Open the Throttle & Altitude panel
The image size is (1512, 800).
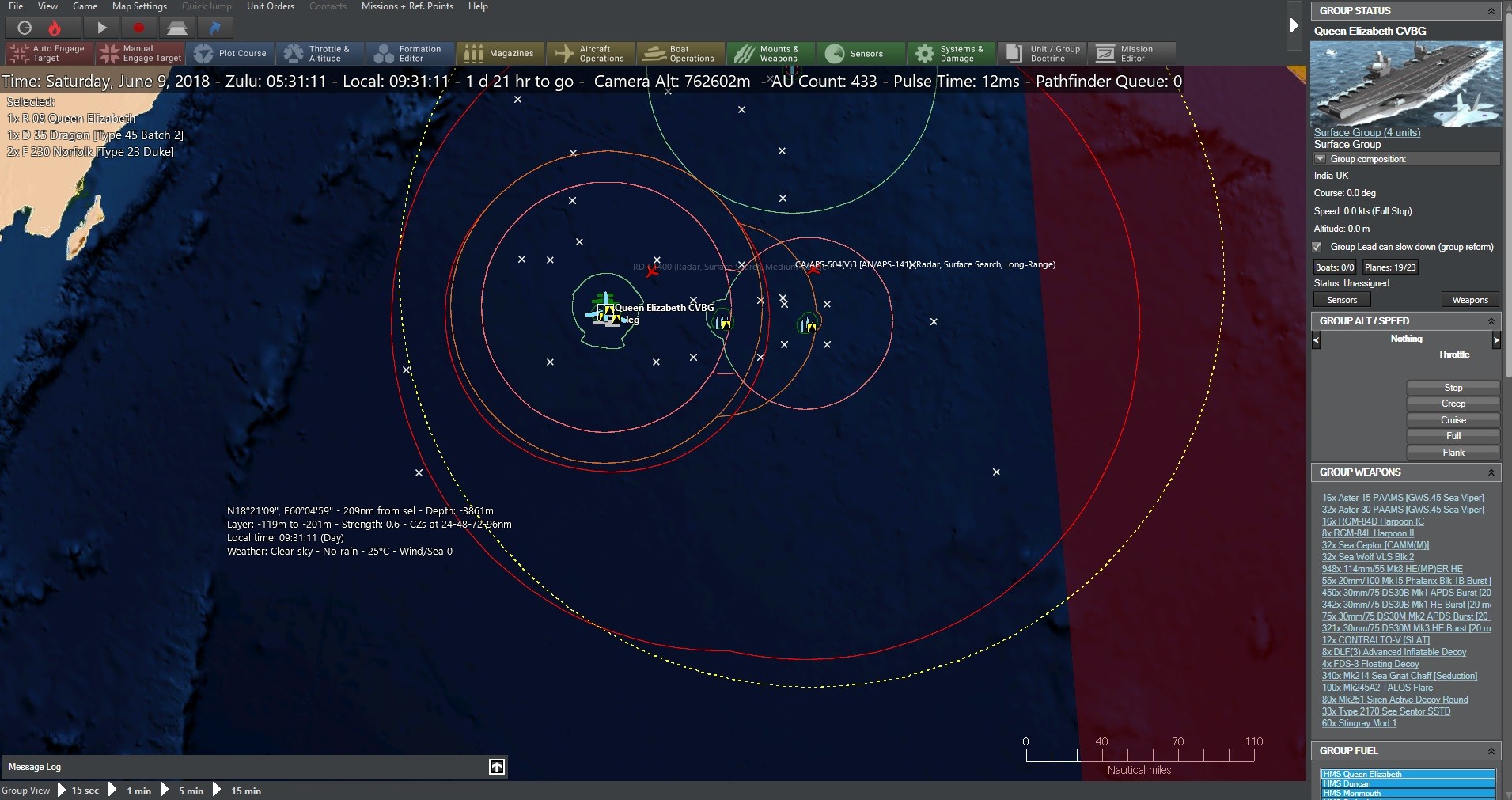click(x=320, y=53)
